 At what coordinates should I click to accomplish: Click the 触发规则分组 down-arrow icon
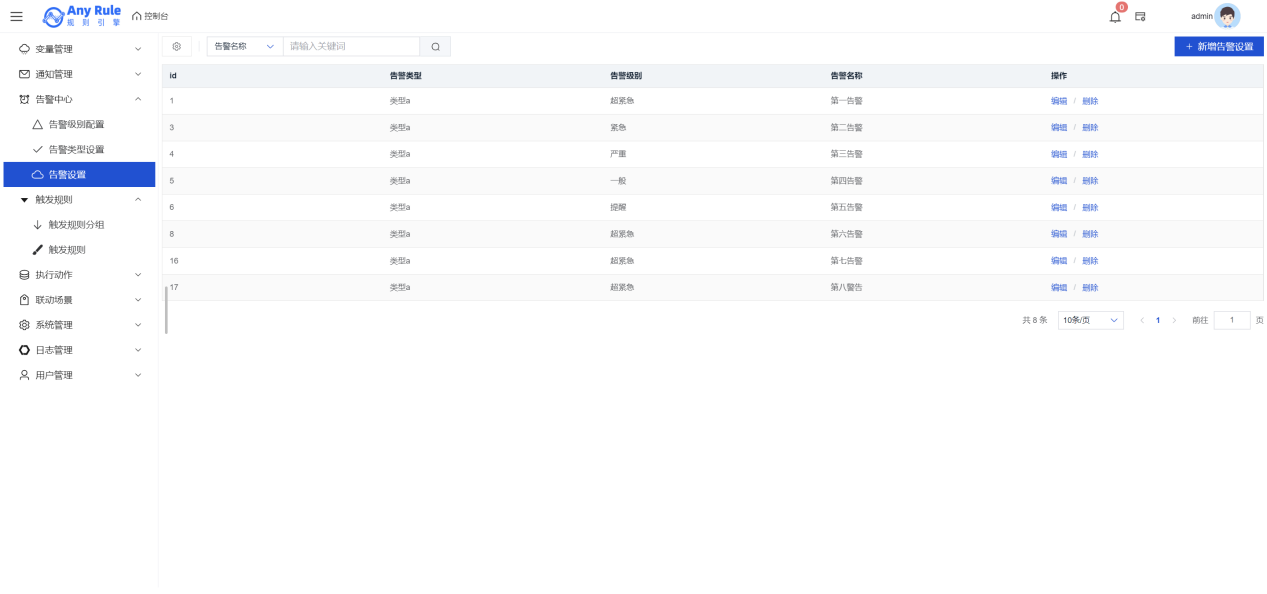tap(38, 224)
